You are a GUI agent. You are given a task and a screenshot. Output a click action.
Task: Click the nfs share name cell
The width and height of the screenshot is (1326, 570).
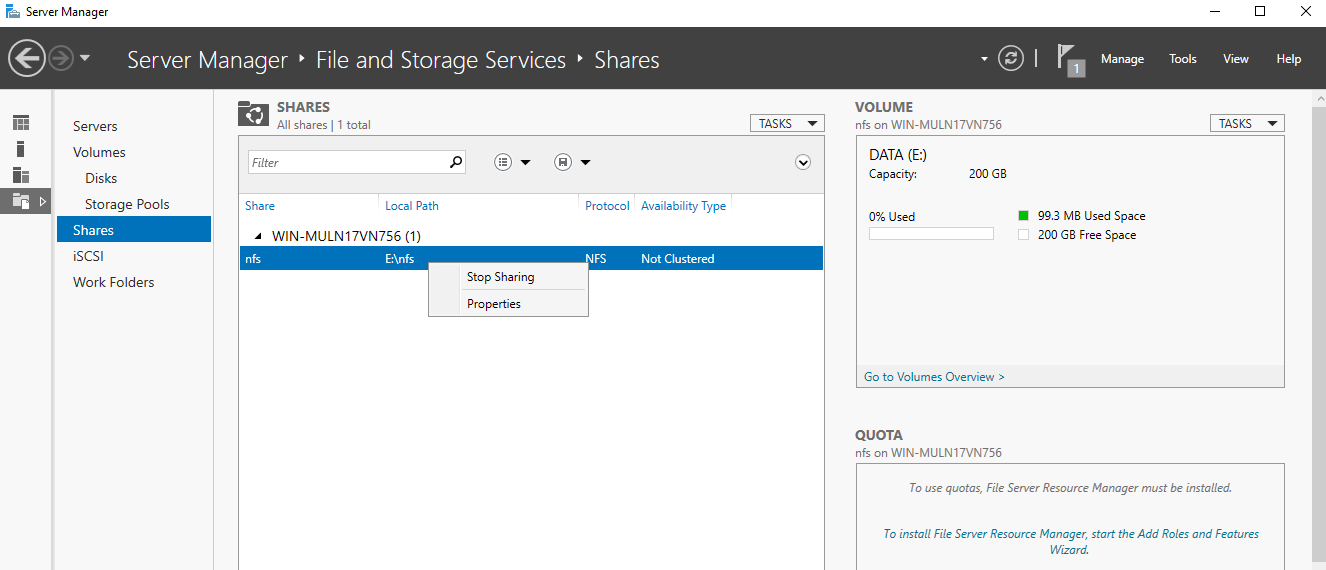(x=253, y=259)
